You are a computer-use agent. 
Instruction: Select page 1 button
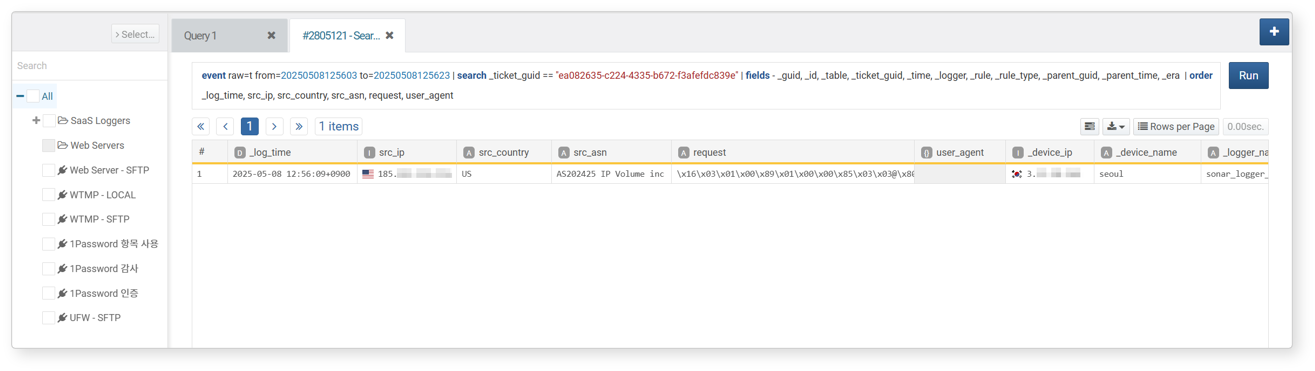click(249, 126)
